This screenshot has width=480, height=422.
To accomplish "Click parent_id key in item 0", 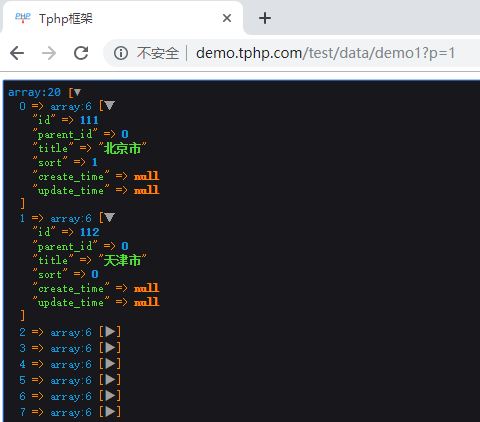I will click(65, 134).
